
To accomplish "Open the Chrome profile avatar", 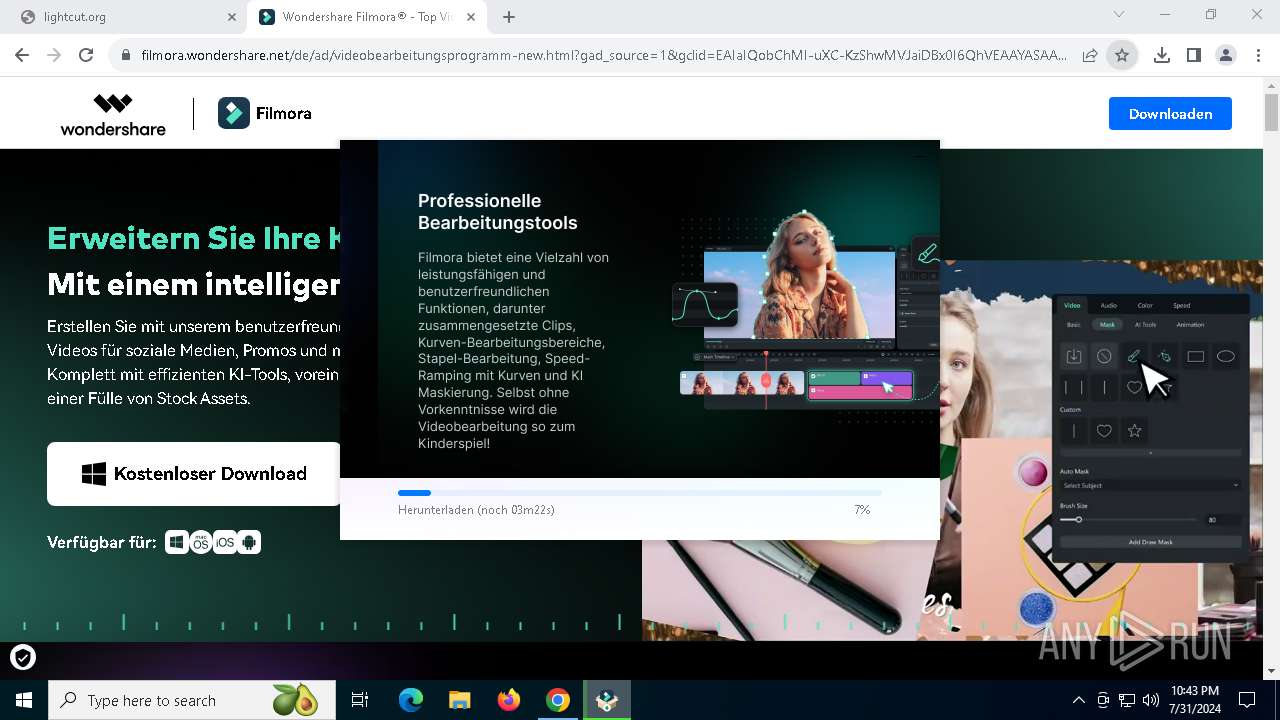I will [x=1226, y=56].
